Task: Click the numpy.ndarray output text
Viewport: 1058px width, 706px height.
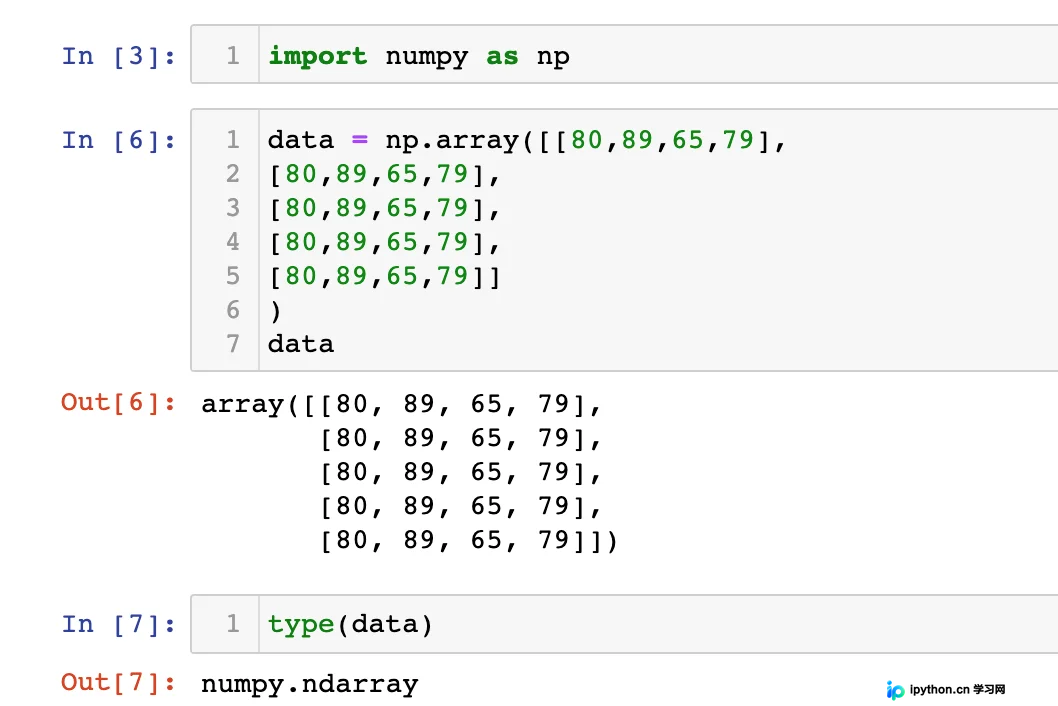Action: (x=310, y=684)
